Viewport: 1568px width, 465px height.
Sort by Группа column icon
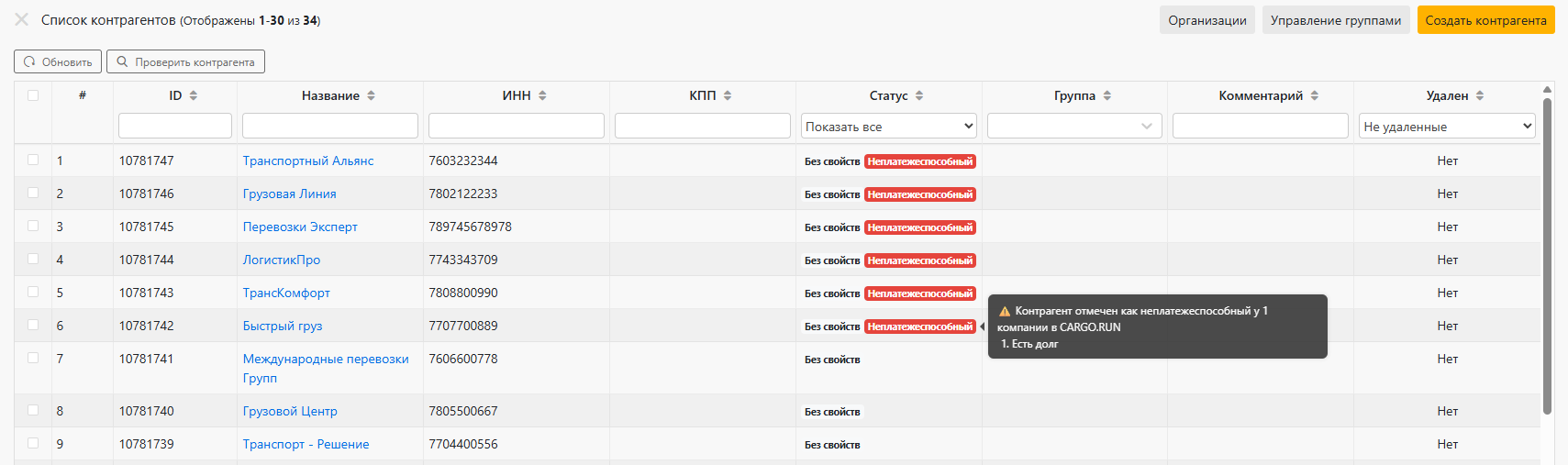[1107, 95]
